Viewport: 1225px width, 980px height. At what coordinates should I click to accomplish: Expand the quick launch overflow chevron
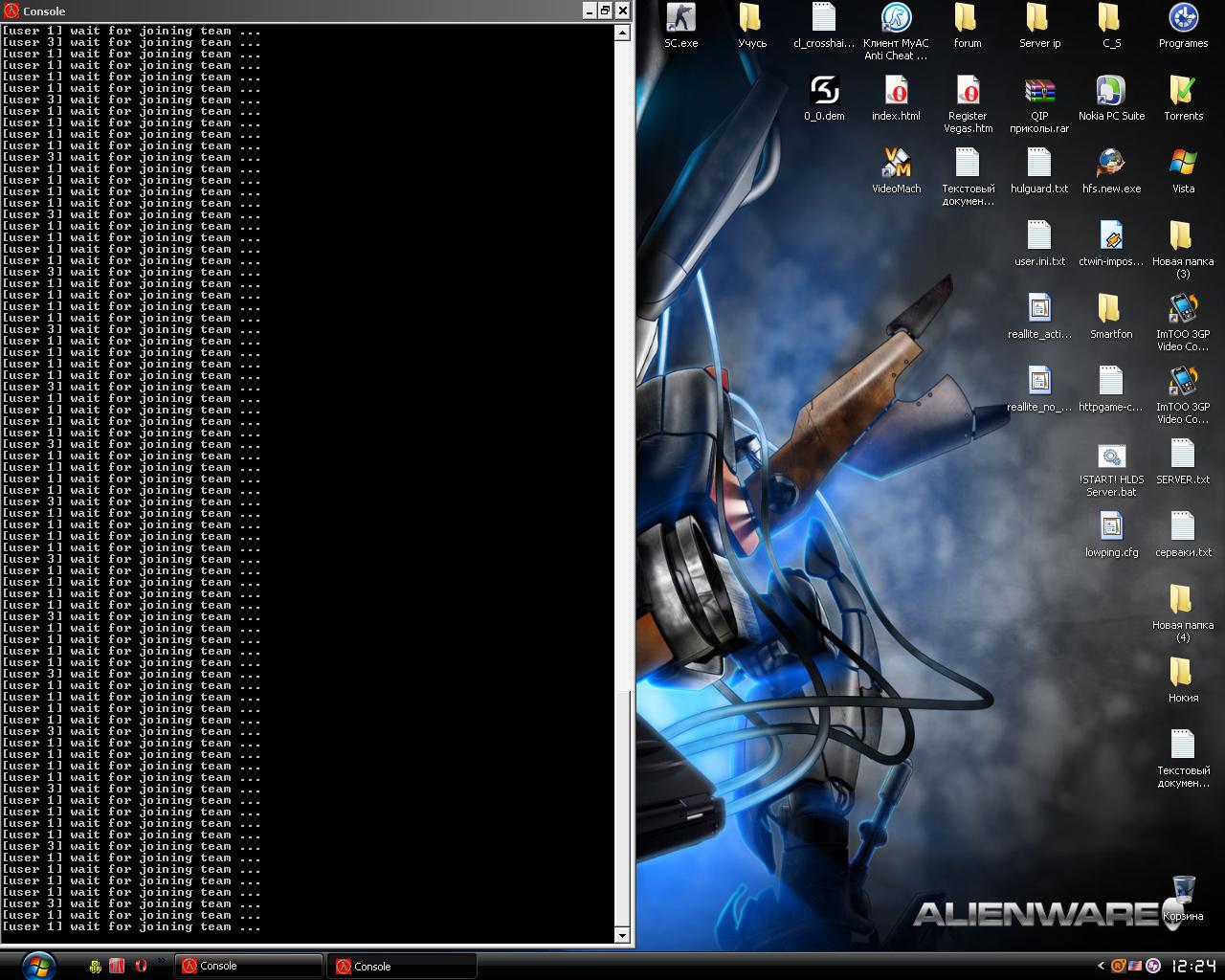(x=161, y=962)
